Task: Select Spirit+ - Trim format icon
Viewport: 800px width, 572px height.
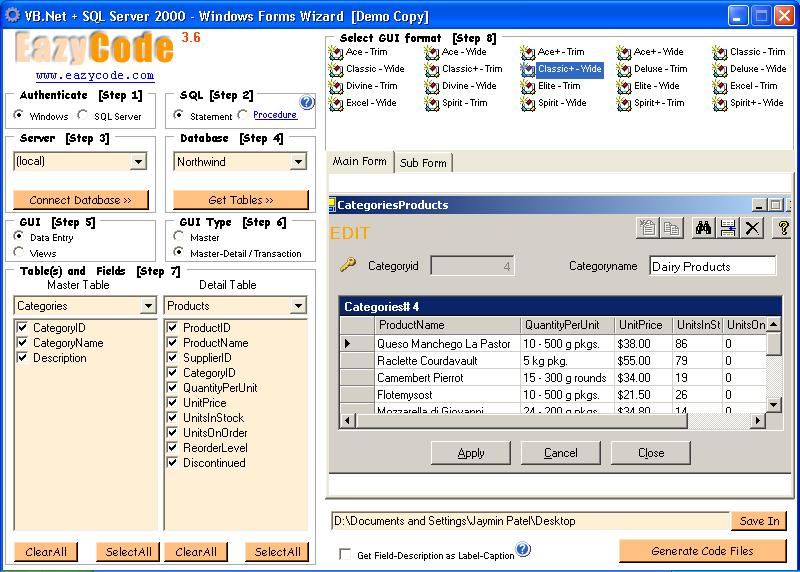Action: 623,103
